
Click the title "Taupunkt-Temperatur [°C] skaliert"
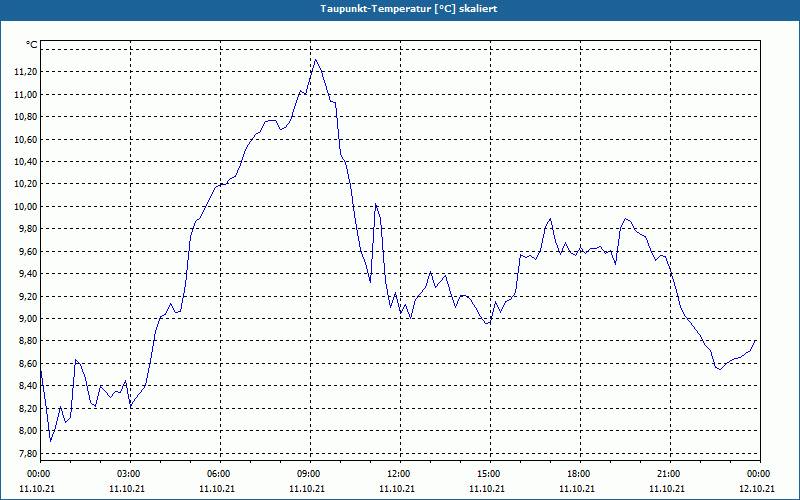pyautogui.click(x=409, y=9)
